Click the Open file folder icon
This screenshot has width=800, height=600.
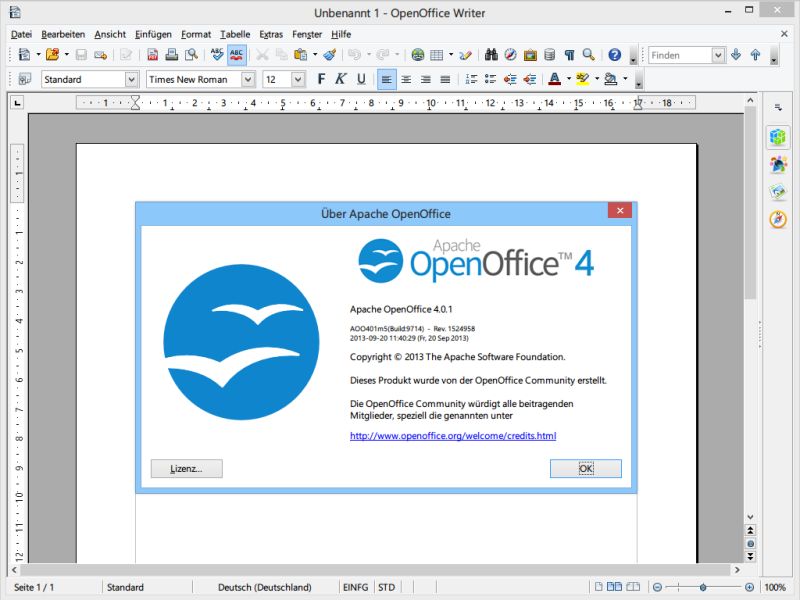tap(52, 55)
